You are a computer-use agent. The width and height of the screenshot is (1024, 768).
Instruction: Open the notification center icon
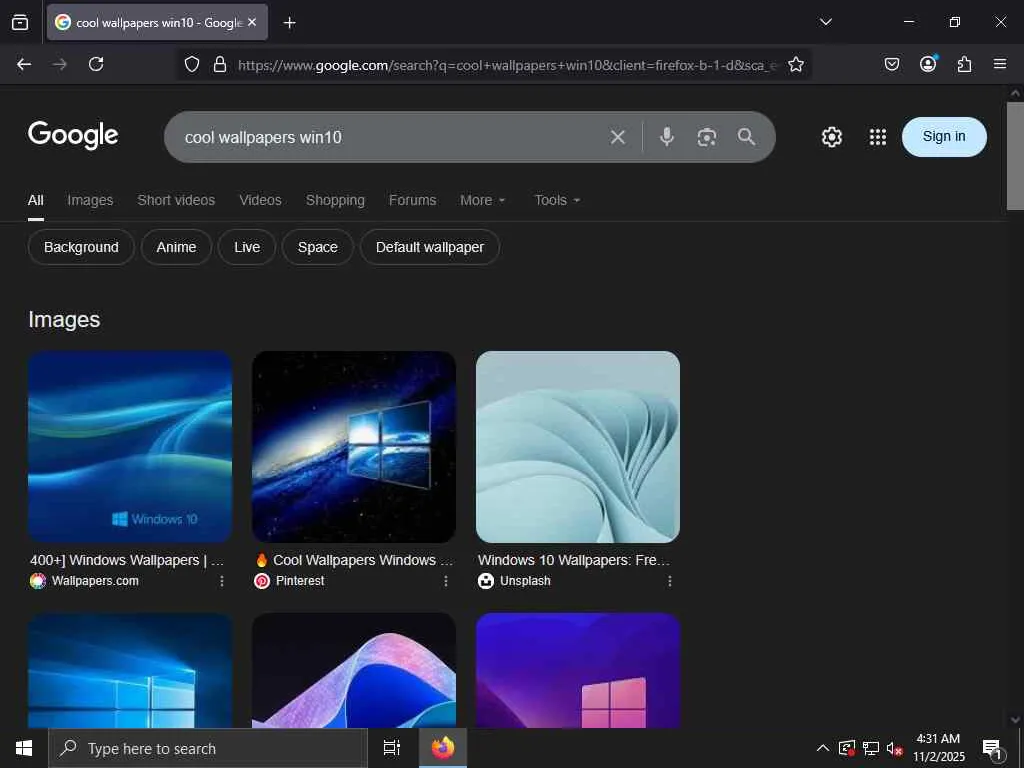(x=993, y=749)
